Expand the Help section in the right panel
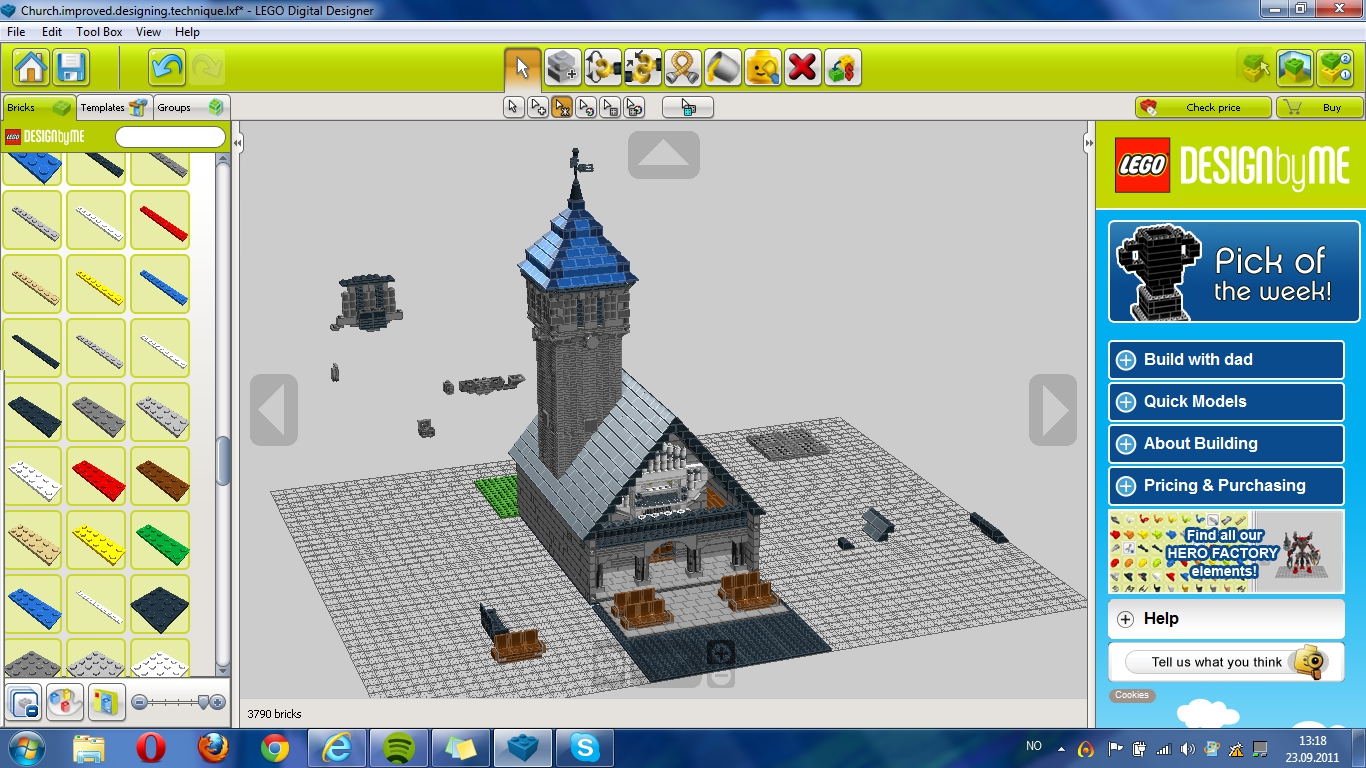The height and width of the screenshot is (768, 1366). coord(1226,619)
